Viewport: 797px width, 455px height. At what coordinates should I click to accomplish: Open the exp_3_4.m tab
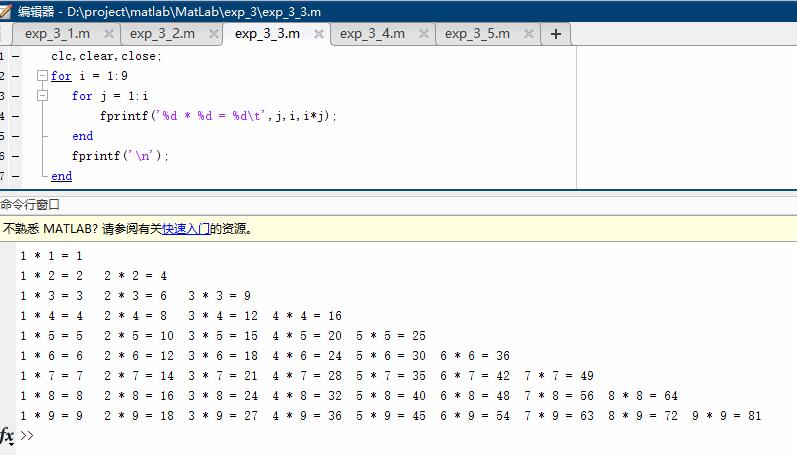point(372,34)
